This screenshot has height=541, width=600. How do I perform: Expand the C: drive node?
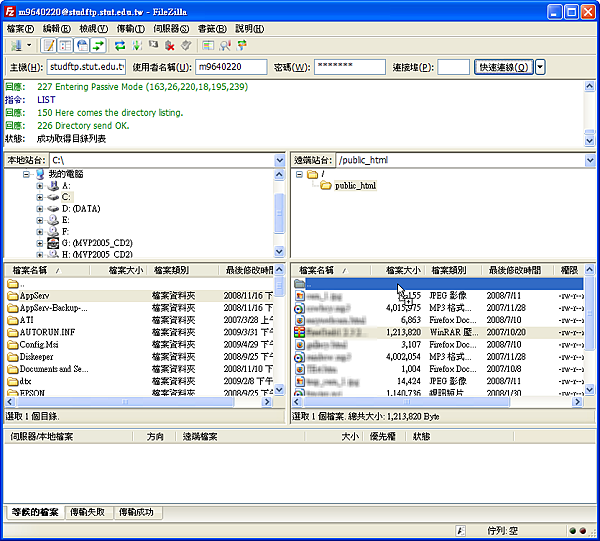[x=39, y=197]
